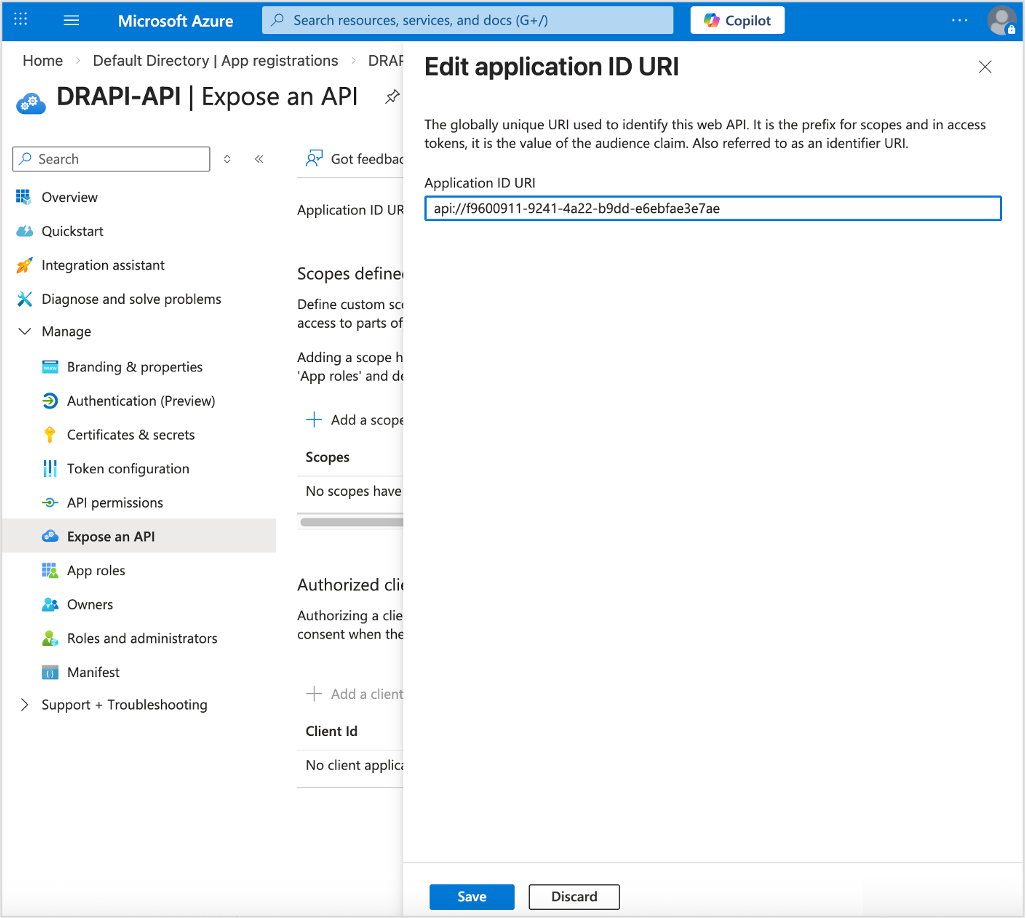The width and height of the screenshot is (1026, 918).
Task: Click inside the Application ID URI field
Action: tap(713, 208)
